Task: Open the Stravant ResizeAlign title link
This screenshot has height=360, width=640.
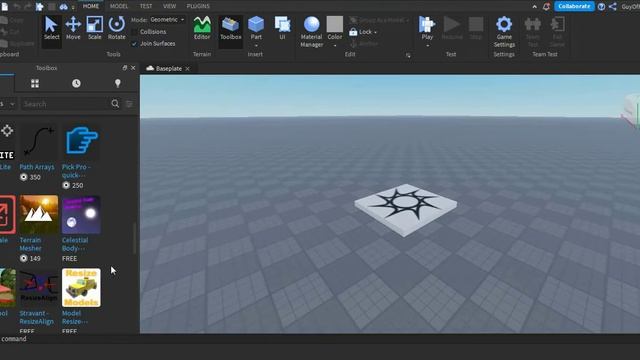Action: pos(36,317)
